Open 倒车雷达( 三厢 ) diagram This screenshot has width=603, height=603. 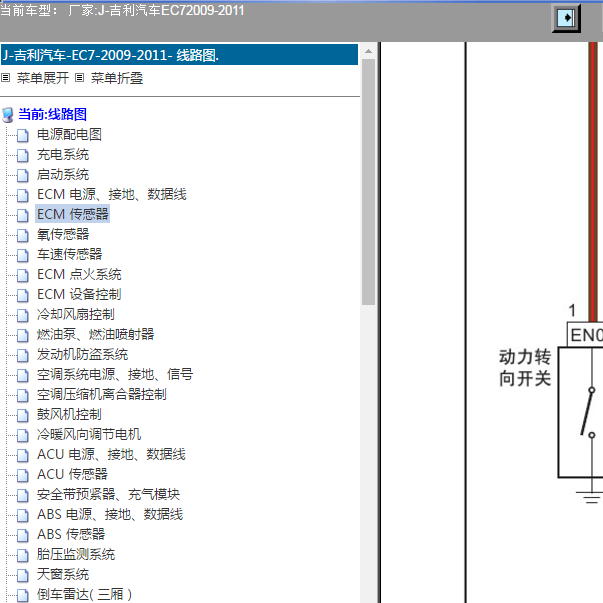tap(84, 595)
